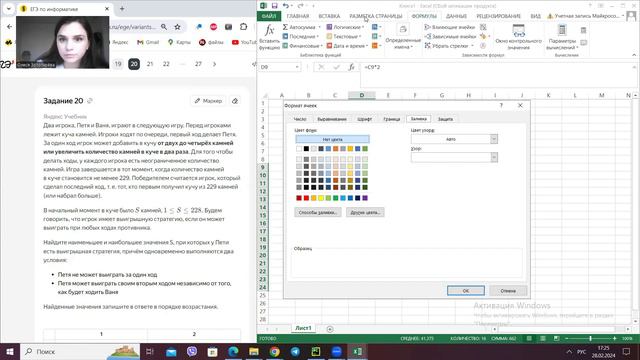Open the Gmail bookmark in the browser
Image resolution: width=640 pixels, height=360 pixels.
[x=148, y=42]
